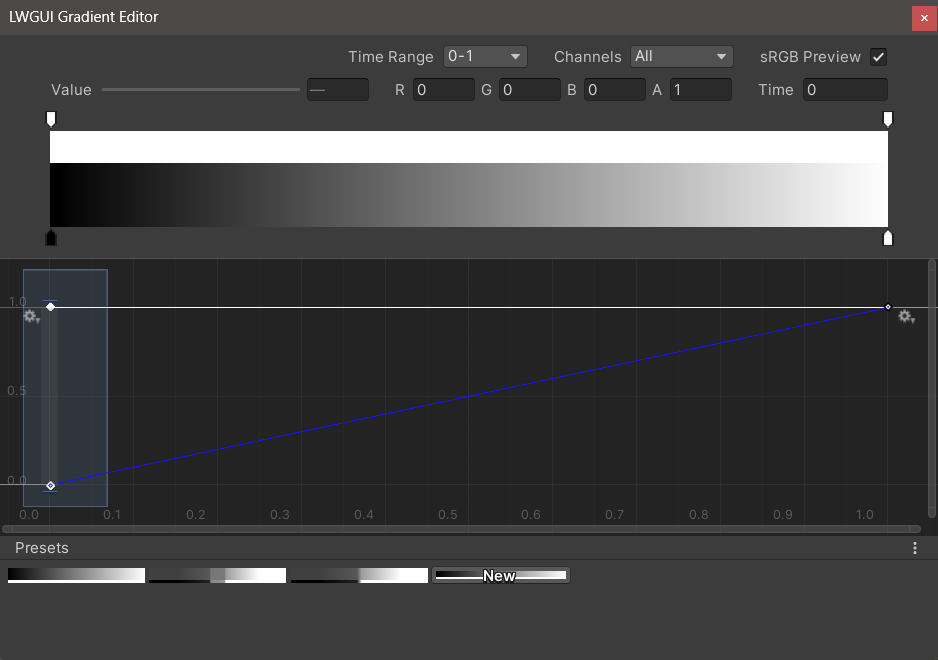The image size is (938, 660).
Task: Select the bottom-left black color marker
Action: pos(51,238)
